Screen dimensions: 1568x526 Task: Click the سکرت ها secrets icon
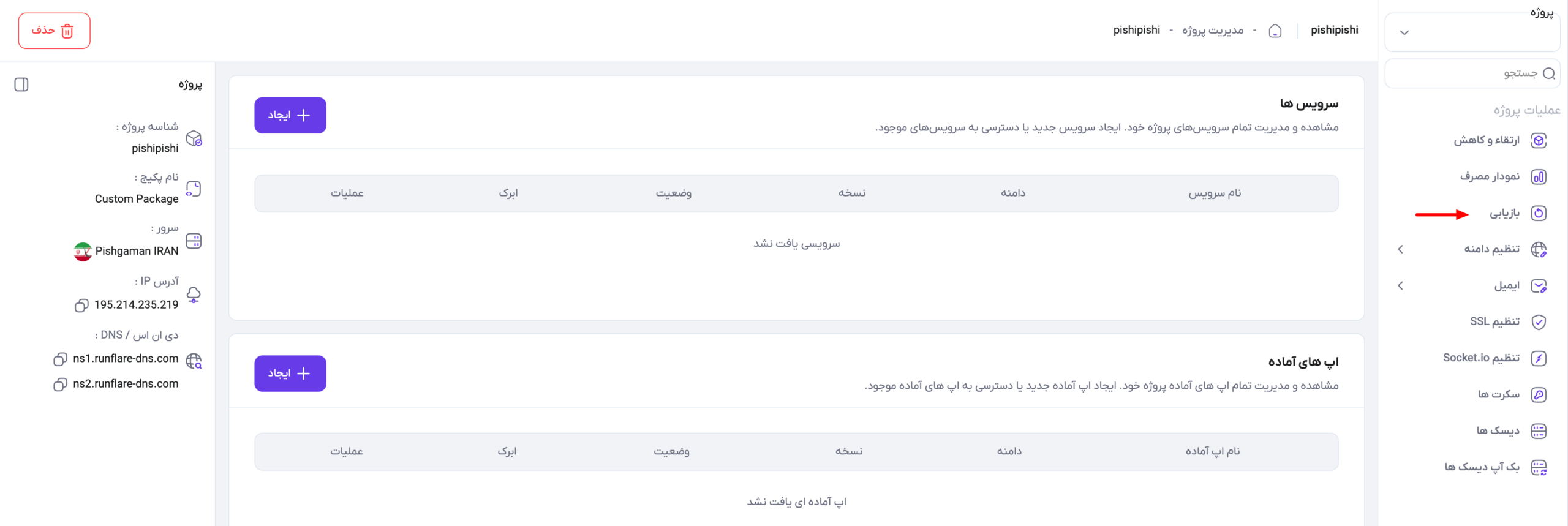coord(1539,395)
